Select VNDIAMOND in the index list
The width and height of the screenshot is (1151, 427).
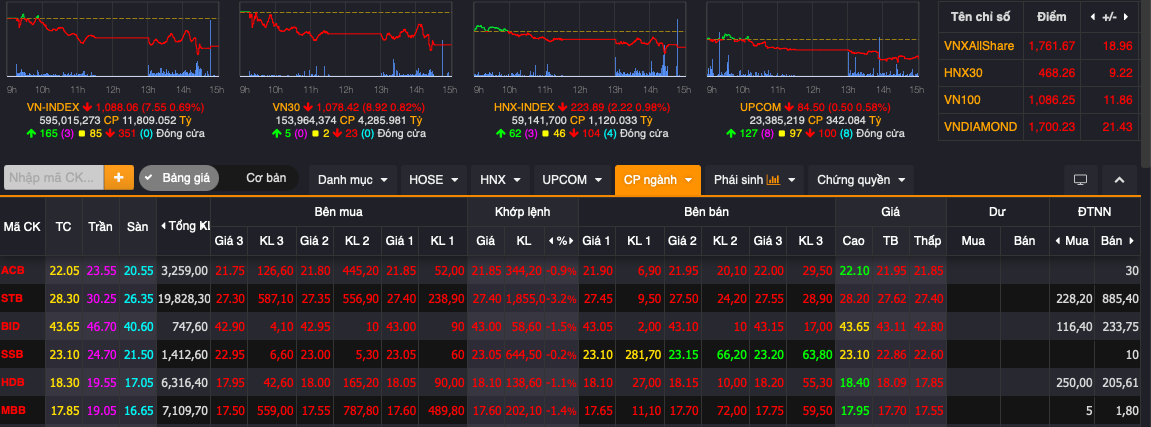[x=980, y=127]
